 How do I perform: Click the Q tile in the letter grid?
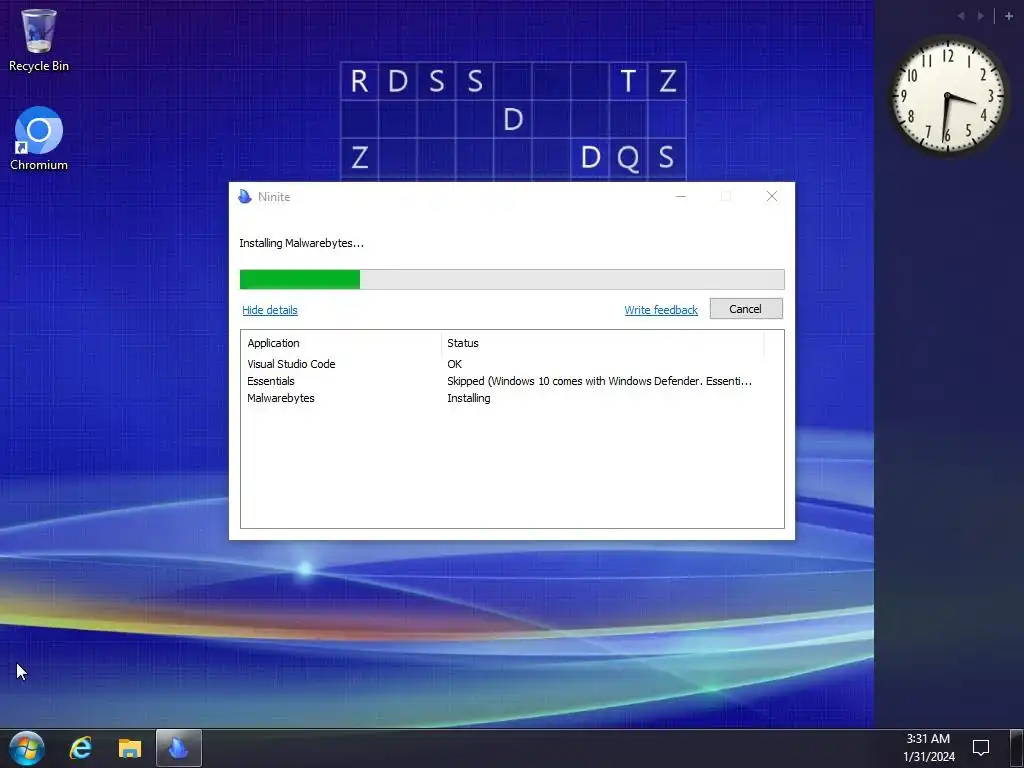point(628,157)
